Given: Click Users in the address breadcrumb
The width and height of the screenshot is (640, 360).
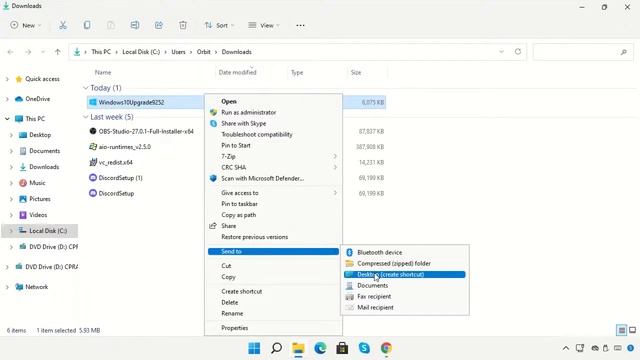Looking at the screenshot, I should pos(178,52).
